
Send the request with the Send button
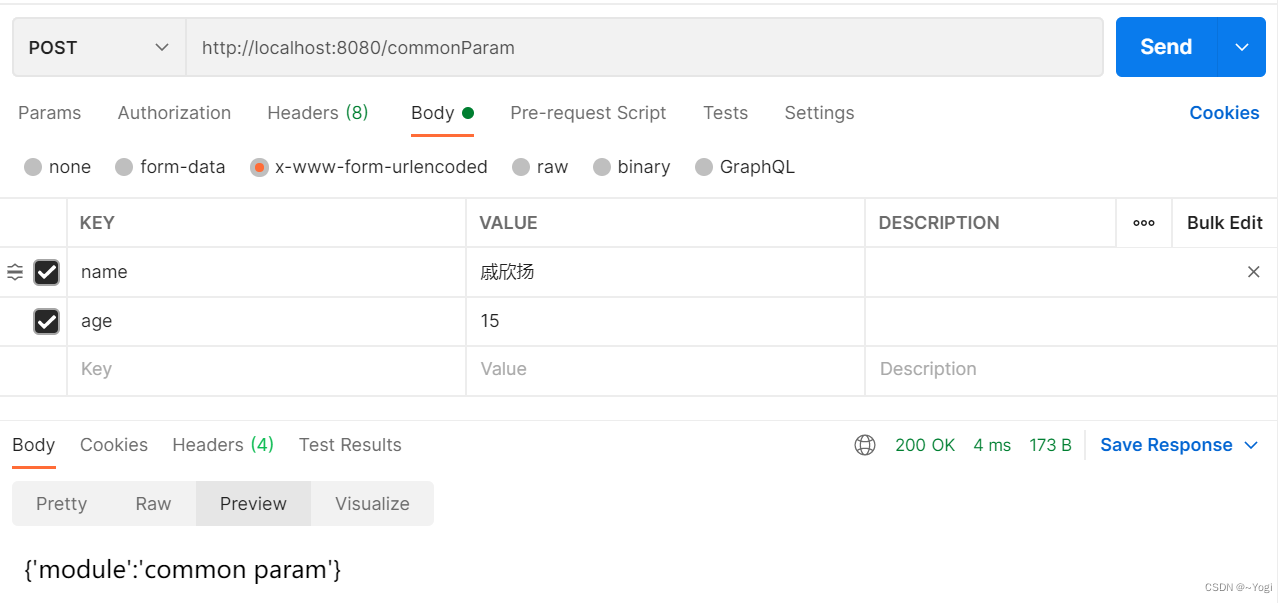tap(1166, 47)
